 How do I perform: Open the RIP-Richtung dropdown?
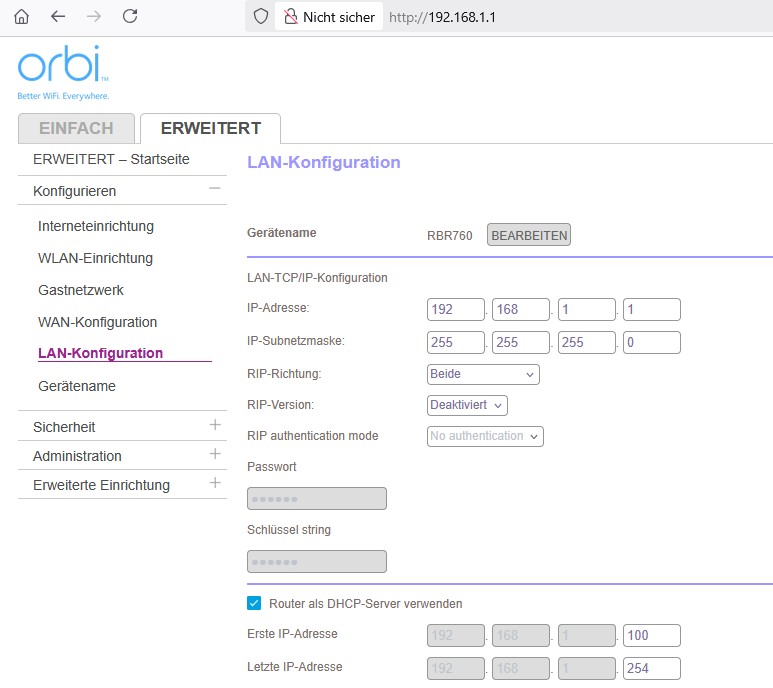(483, 374)
